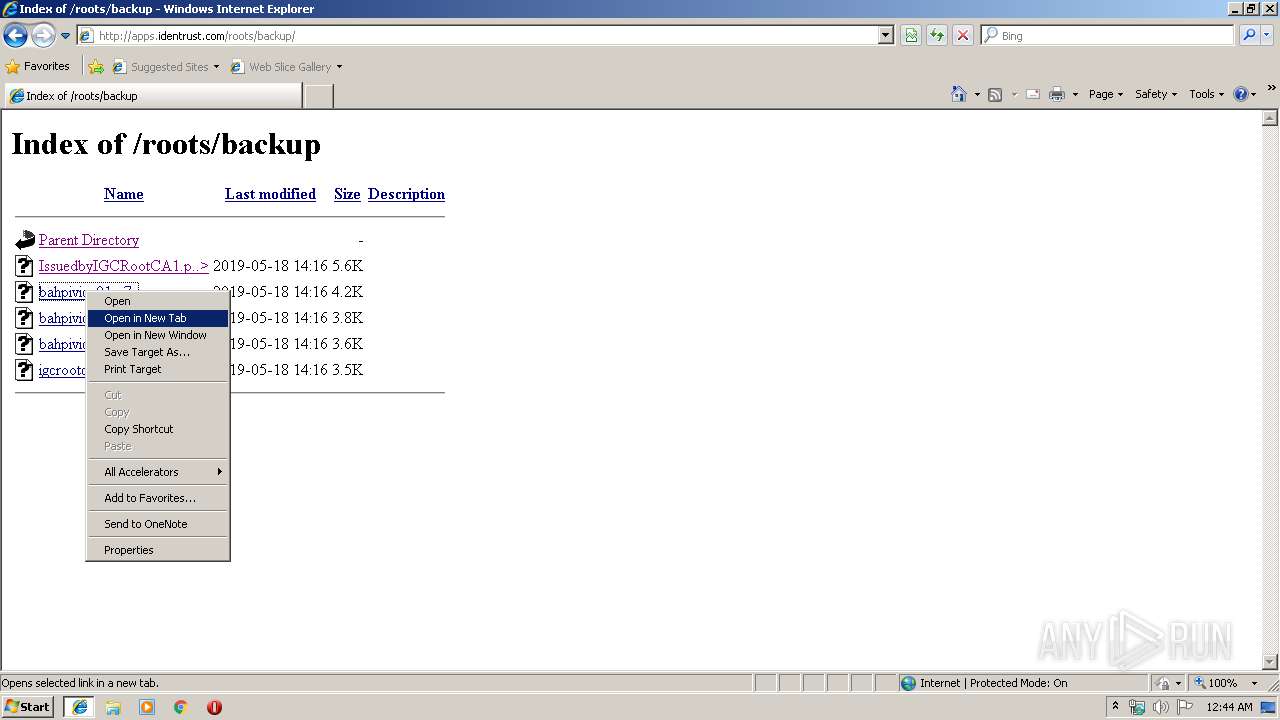This screenshot has height=720, width=1280.
Task: Choose Properties in the context menu
Action: [x=158, y=550]
